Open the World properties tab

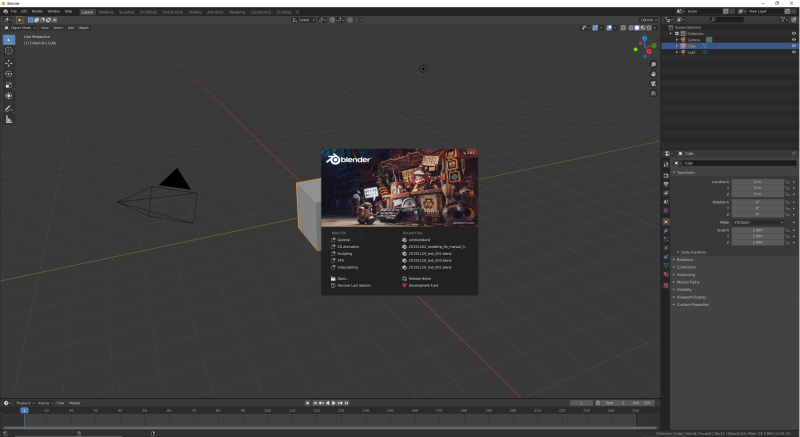tap(666, 211)
